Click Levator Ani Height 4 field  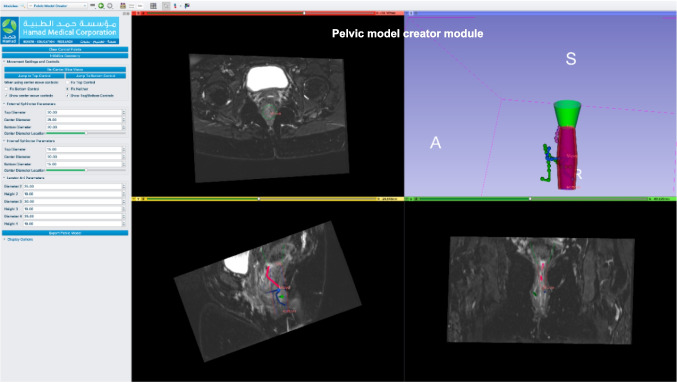[73, 224]
